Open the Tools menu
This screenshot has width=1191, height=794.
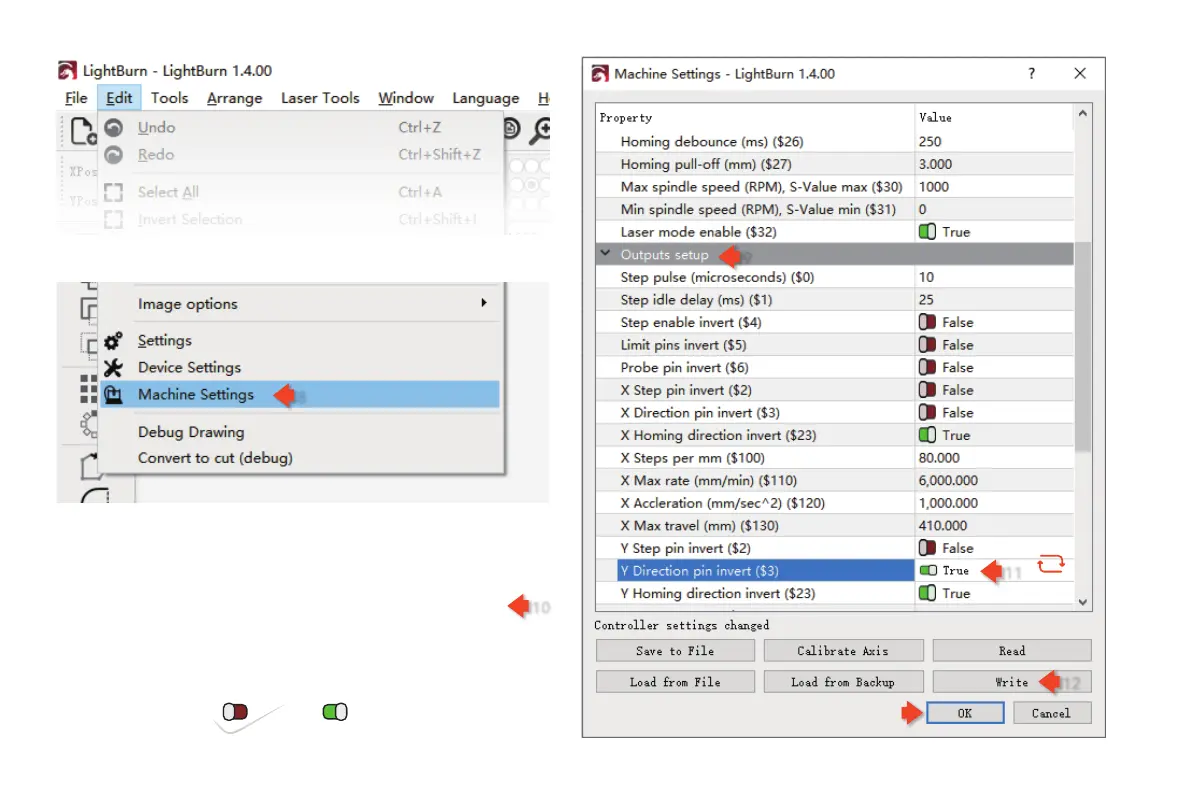coord(169,98)
